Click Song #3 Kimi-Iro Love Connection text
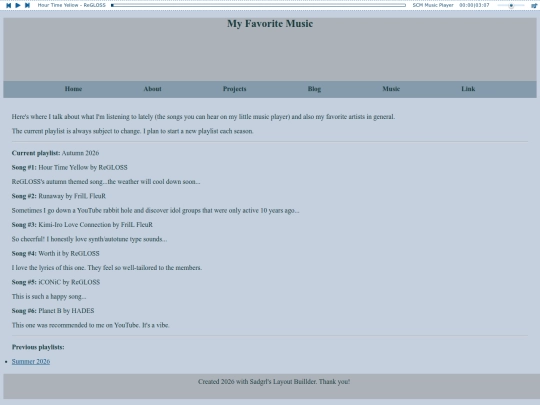 pyautogui.click(x=82, y=225)
